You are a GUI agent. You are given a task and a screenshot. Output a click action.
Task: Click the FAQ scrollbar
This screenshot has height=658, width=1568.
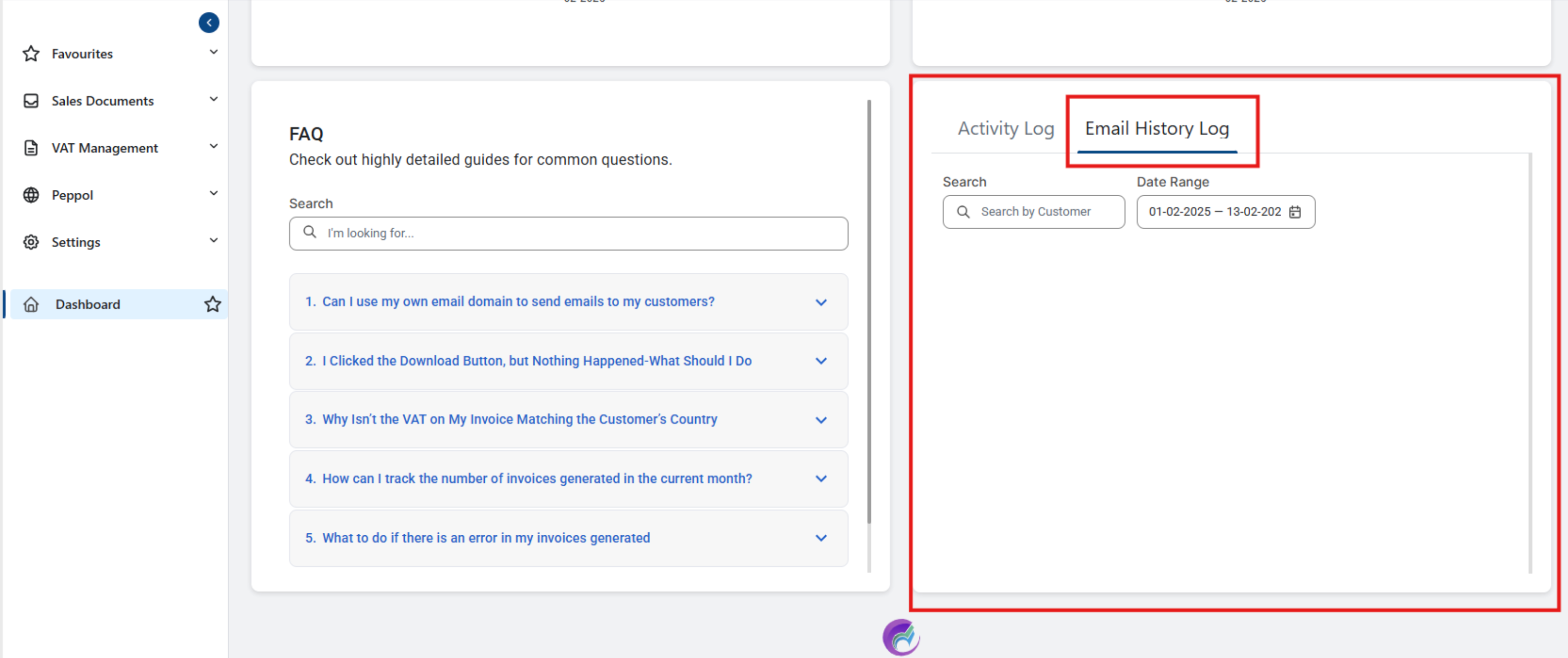point(868,310)
